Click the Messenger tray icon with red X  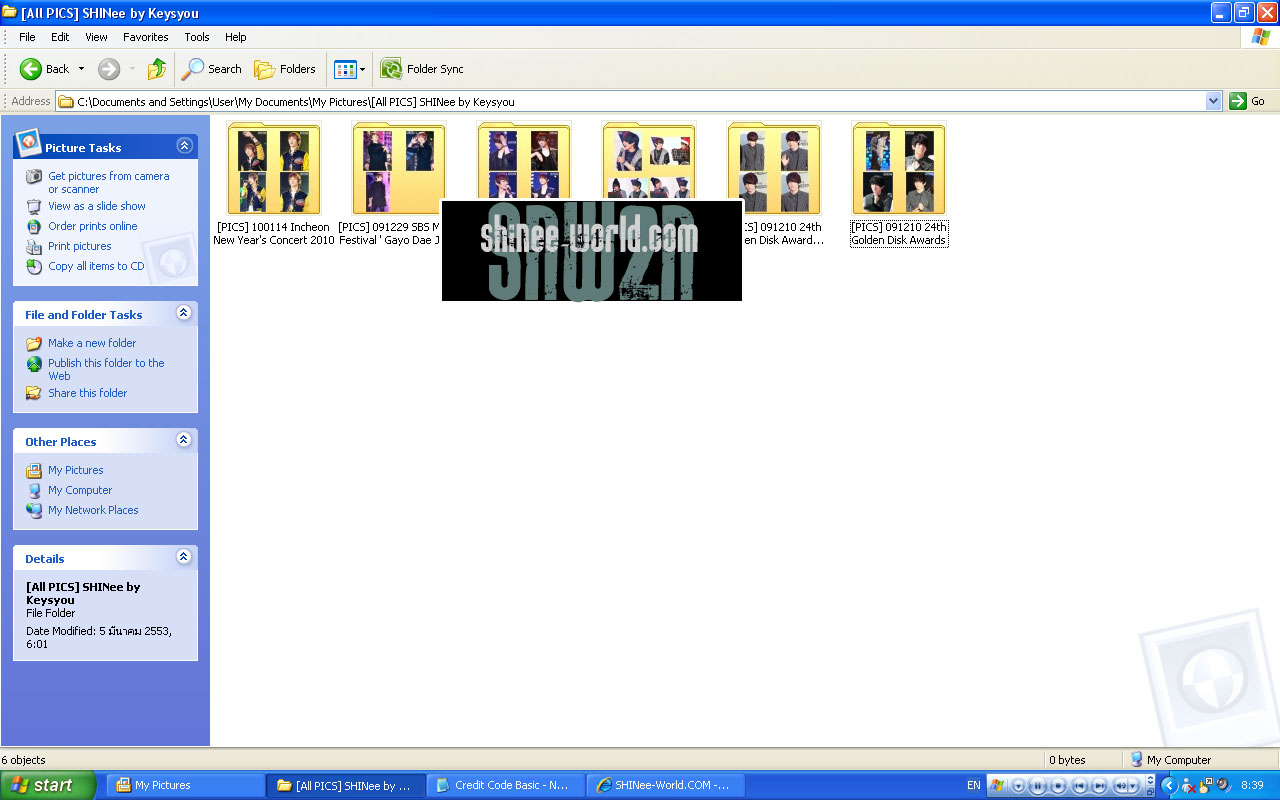click(x=1189, y=786)
